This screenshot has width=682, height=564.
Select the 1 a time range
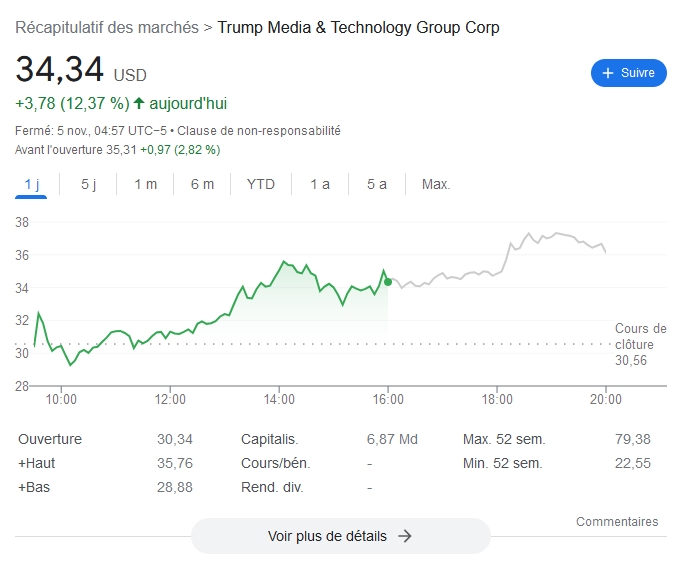(x=320, y=184)
